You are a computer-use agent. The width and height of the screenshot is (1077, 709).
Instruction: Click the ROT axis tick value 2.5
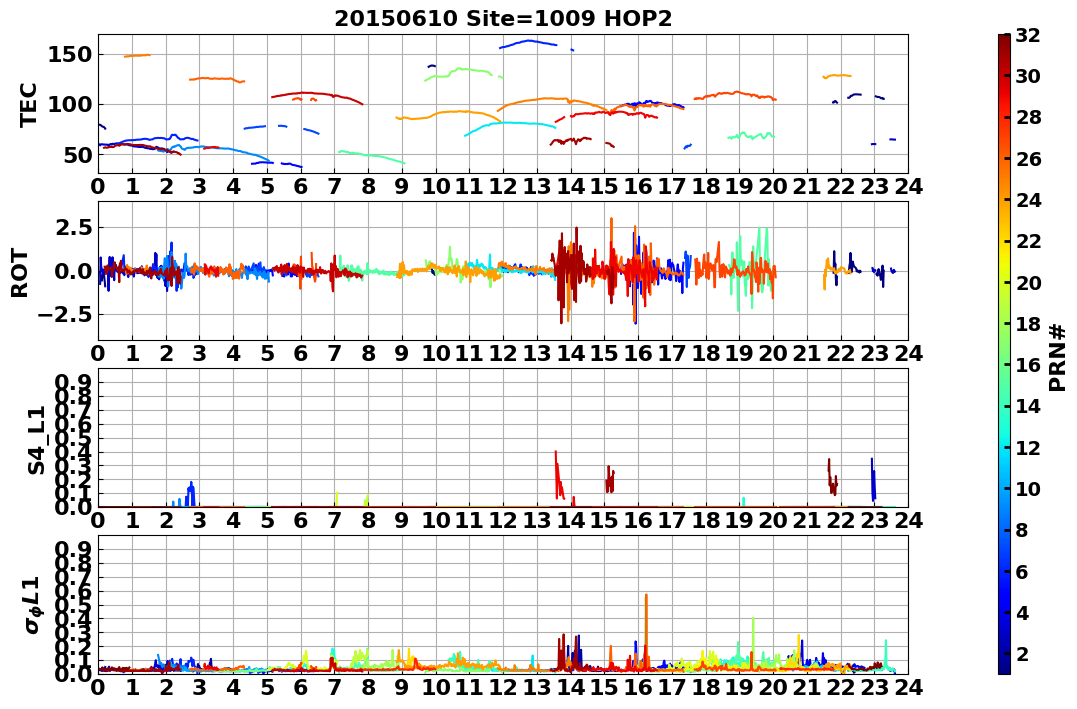(73, 227)
